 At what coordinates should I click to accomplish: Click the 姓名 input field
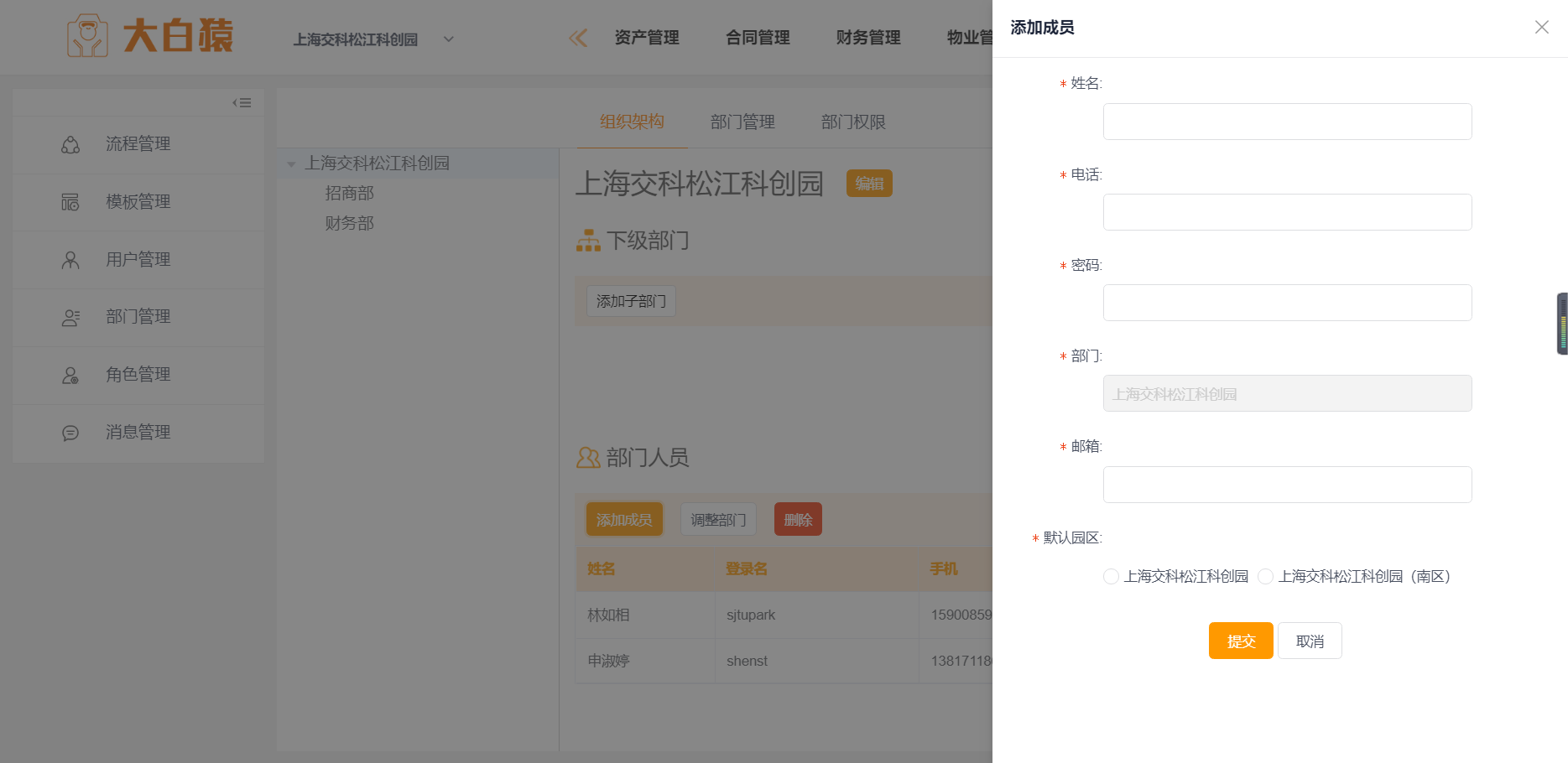[x=1287, y=122]
